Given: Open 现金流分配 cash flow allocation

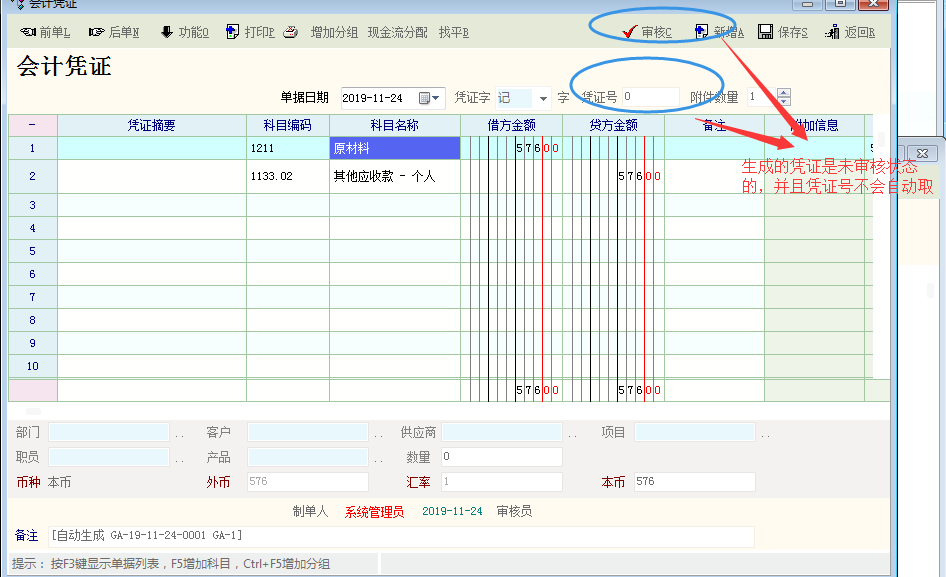Looking at the screenshot, I should [x=397, y=33].
